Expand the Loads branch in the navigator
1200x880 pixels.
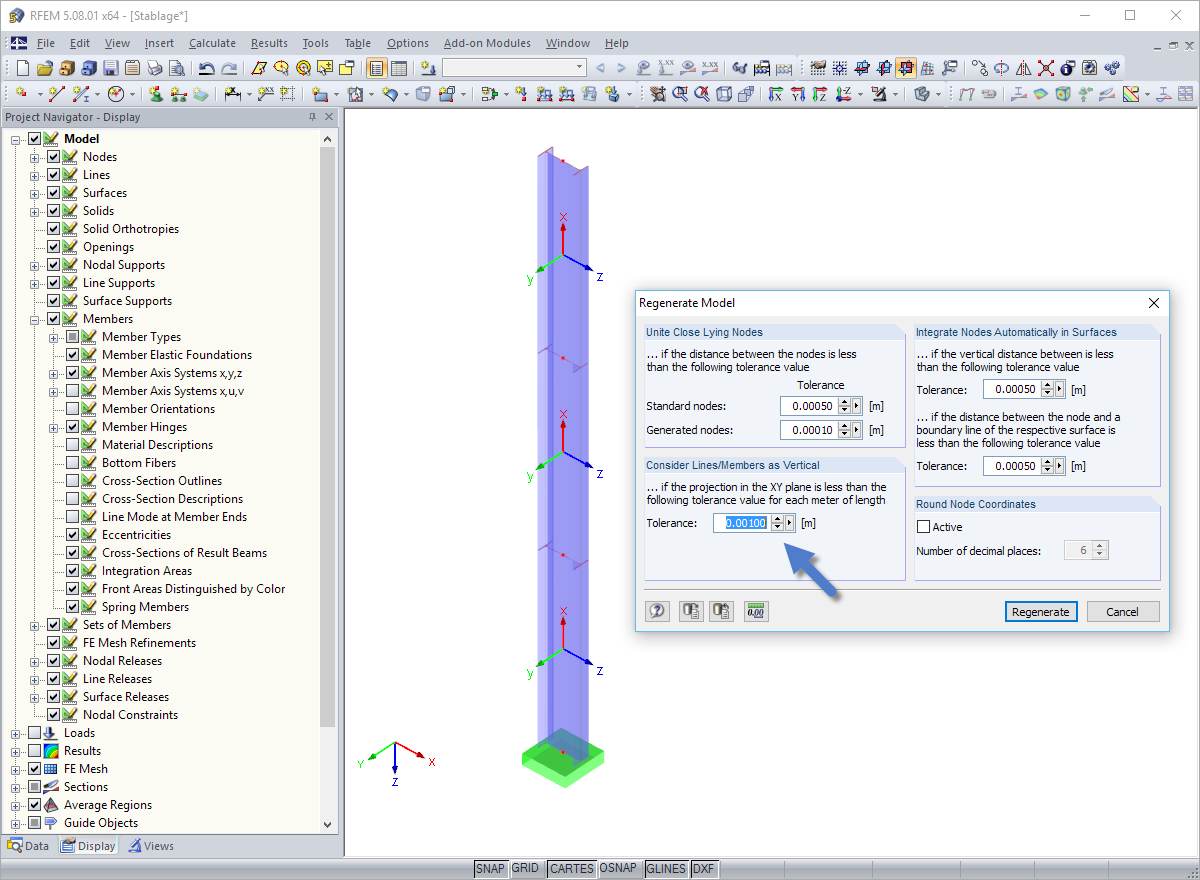[13, 732]
